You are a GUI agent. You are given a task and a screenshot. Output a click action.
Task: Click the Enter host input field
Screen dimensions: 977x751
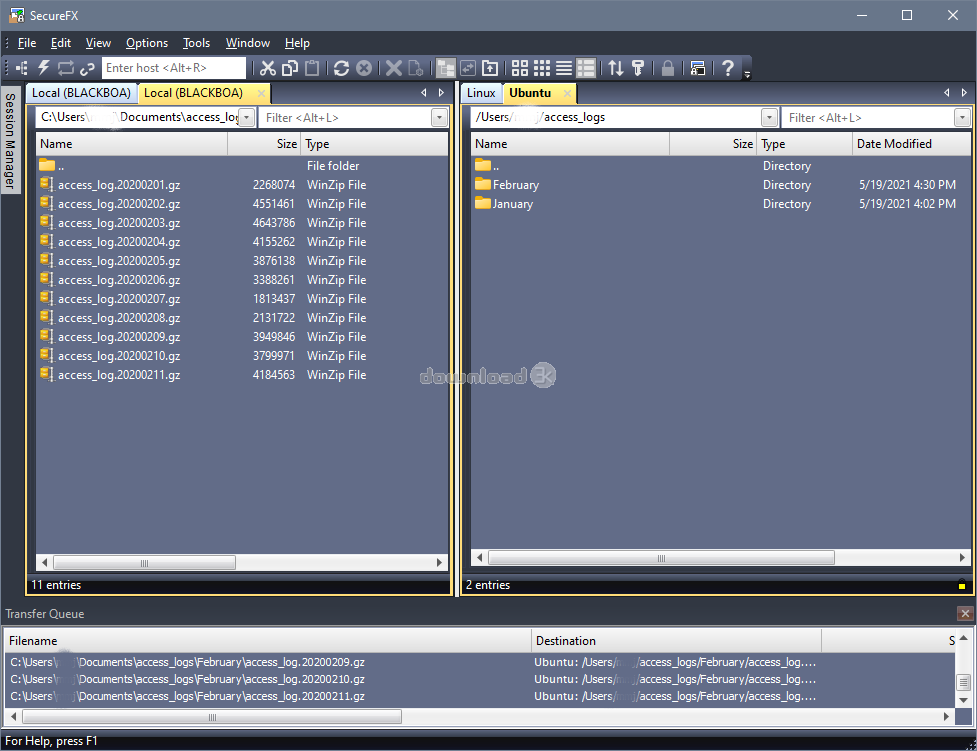tap(174, 68)
